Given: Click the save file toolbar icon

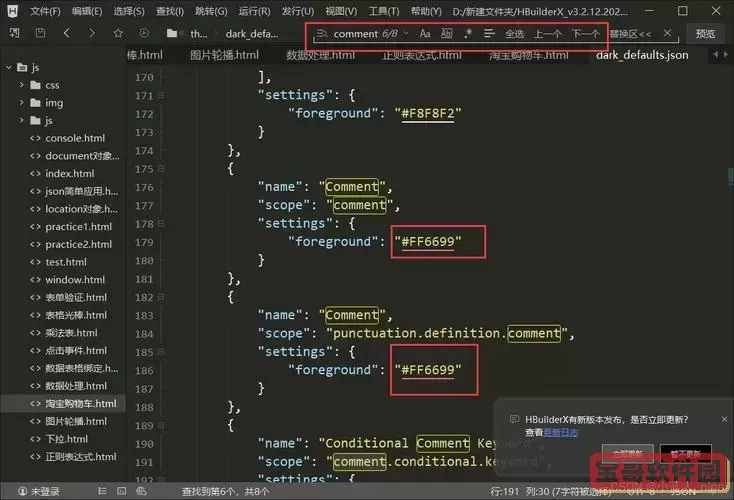Looking at the screenshot, I should 41,33.
